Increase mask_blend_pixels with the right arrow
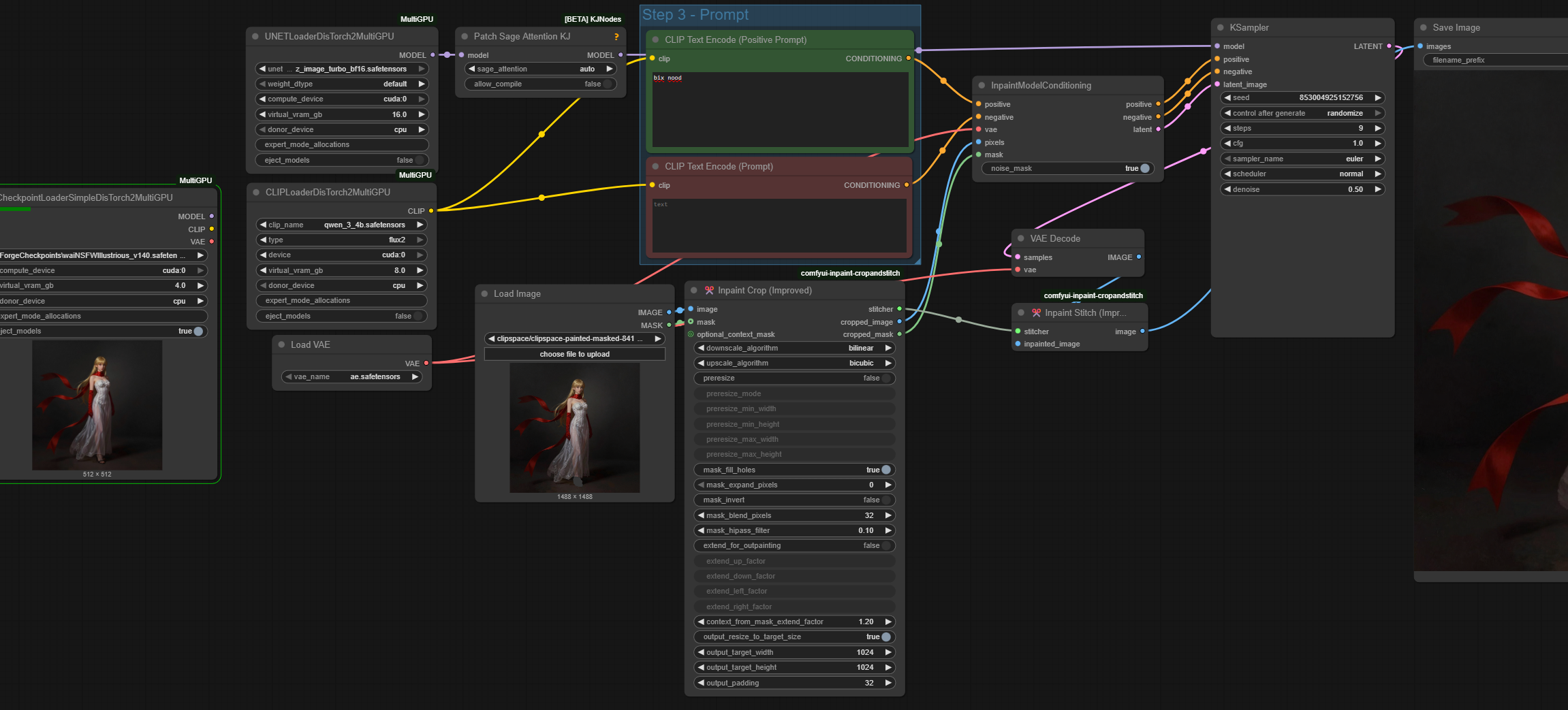 point(888,516)
